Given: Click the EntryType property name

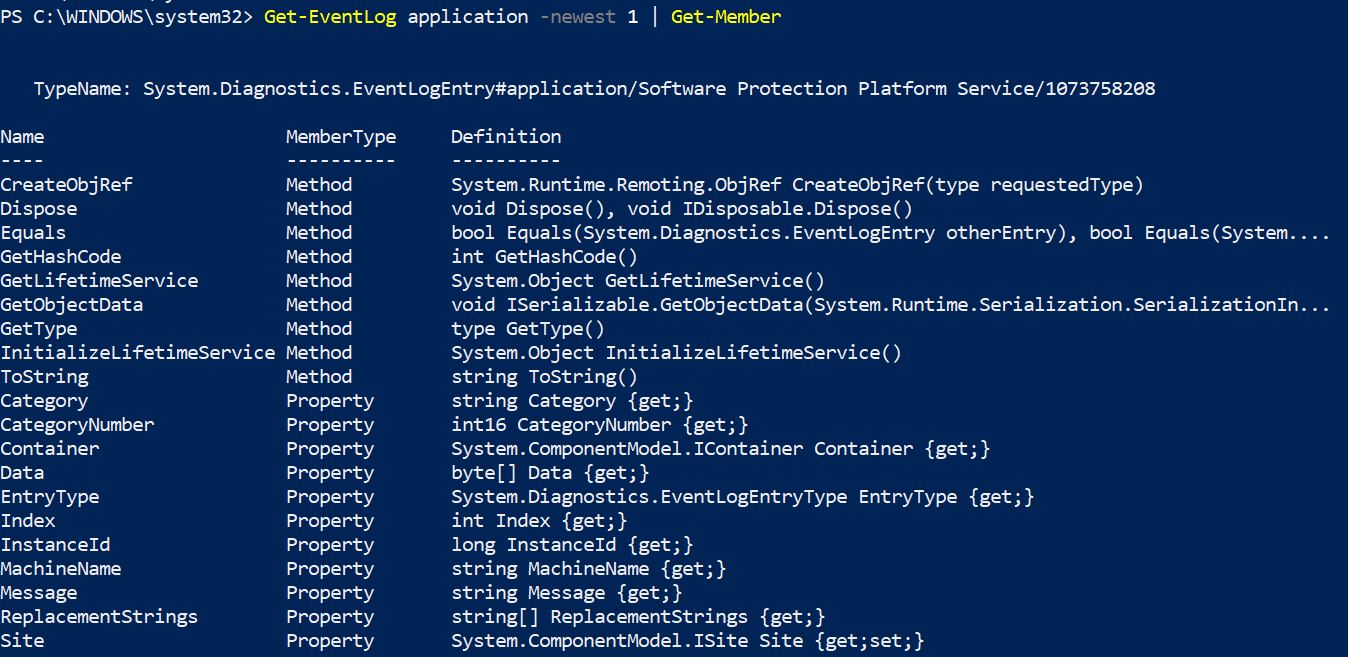Looking at the screenshot, I should (50, 497).
